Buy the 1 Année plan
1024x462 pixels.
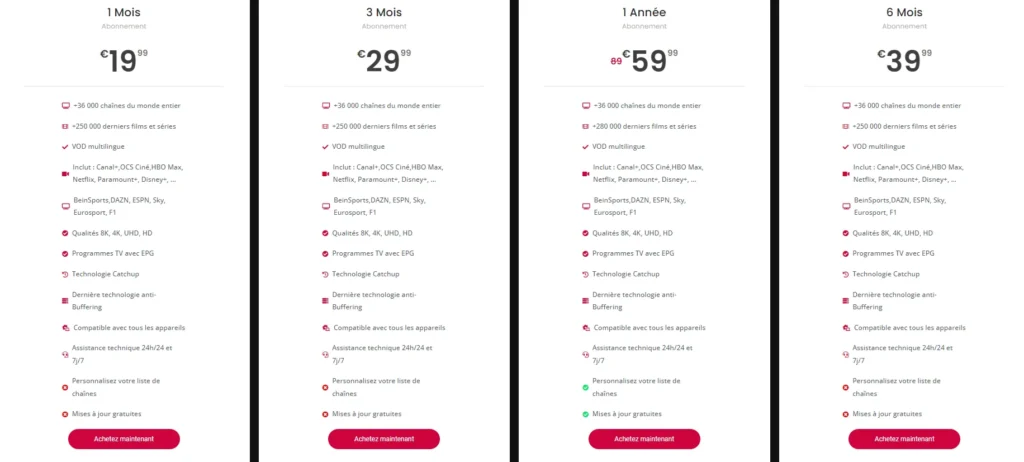point(644,438)
